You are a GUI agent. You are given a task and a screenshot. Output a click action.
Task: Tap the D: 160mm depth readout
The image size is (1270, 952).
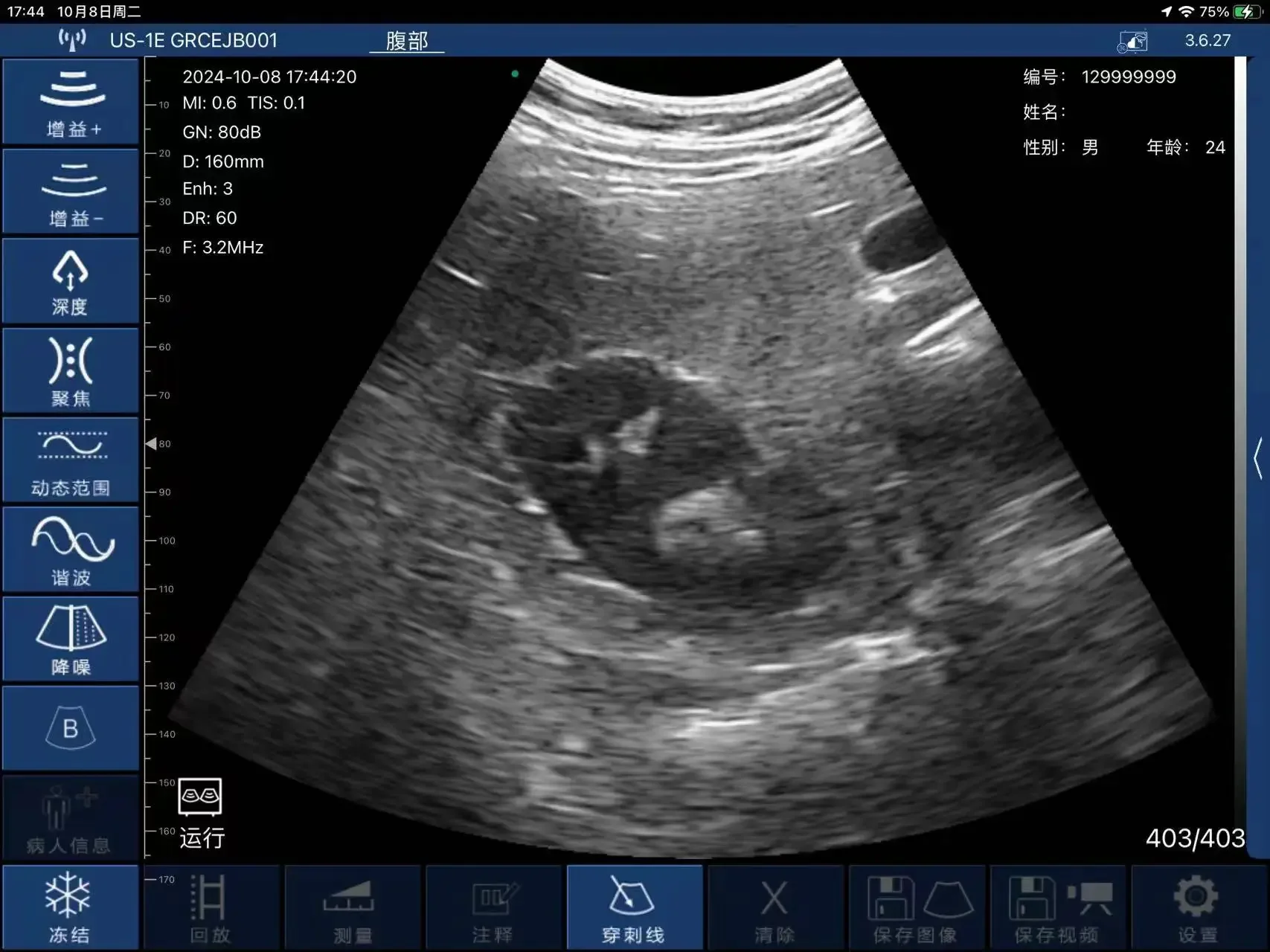pyautogui.click(x=223, y=161)
